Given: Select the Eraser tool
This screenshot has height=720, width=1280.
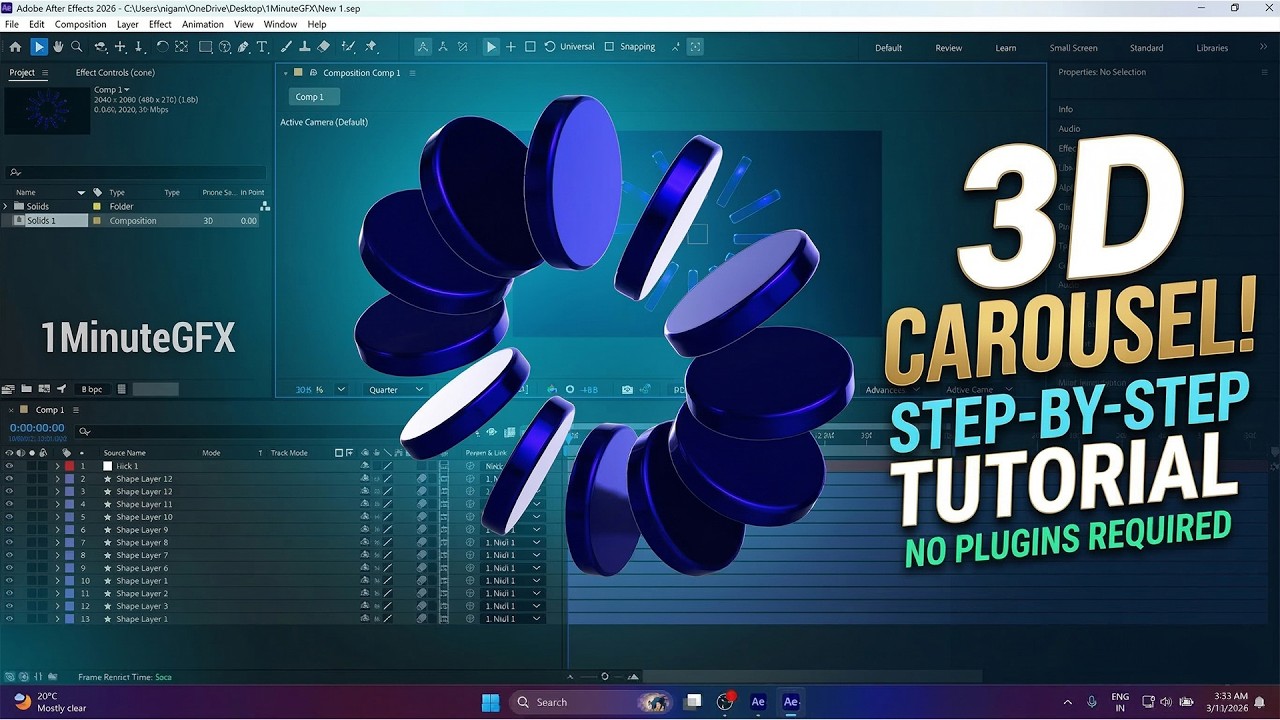Looking at the screenshot, I should 323,47.
